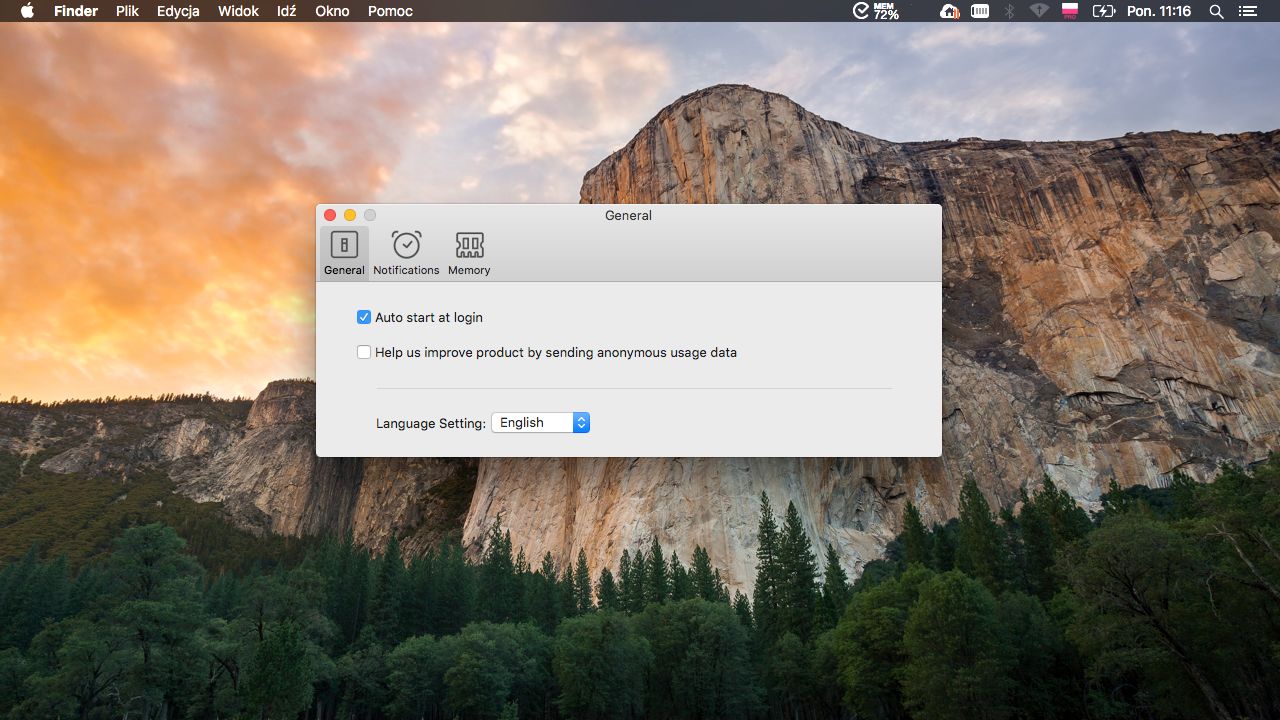Open the Finder menu
Screen dimensions: 1280x720
tap(76, 11)
